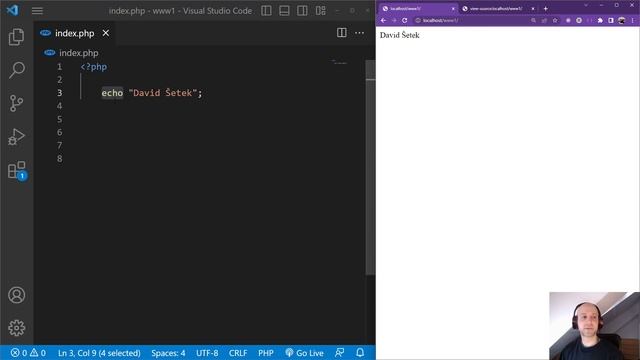Switch to the localhost/www1 browser tab

pyautogui.click(x=417, y=9)
